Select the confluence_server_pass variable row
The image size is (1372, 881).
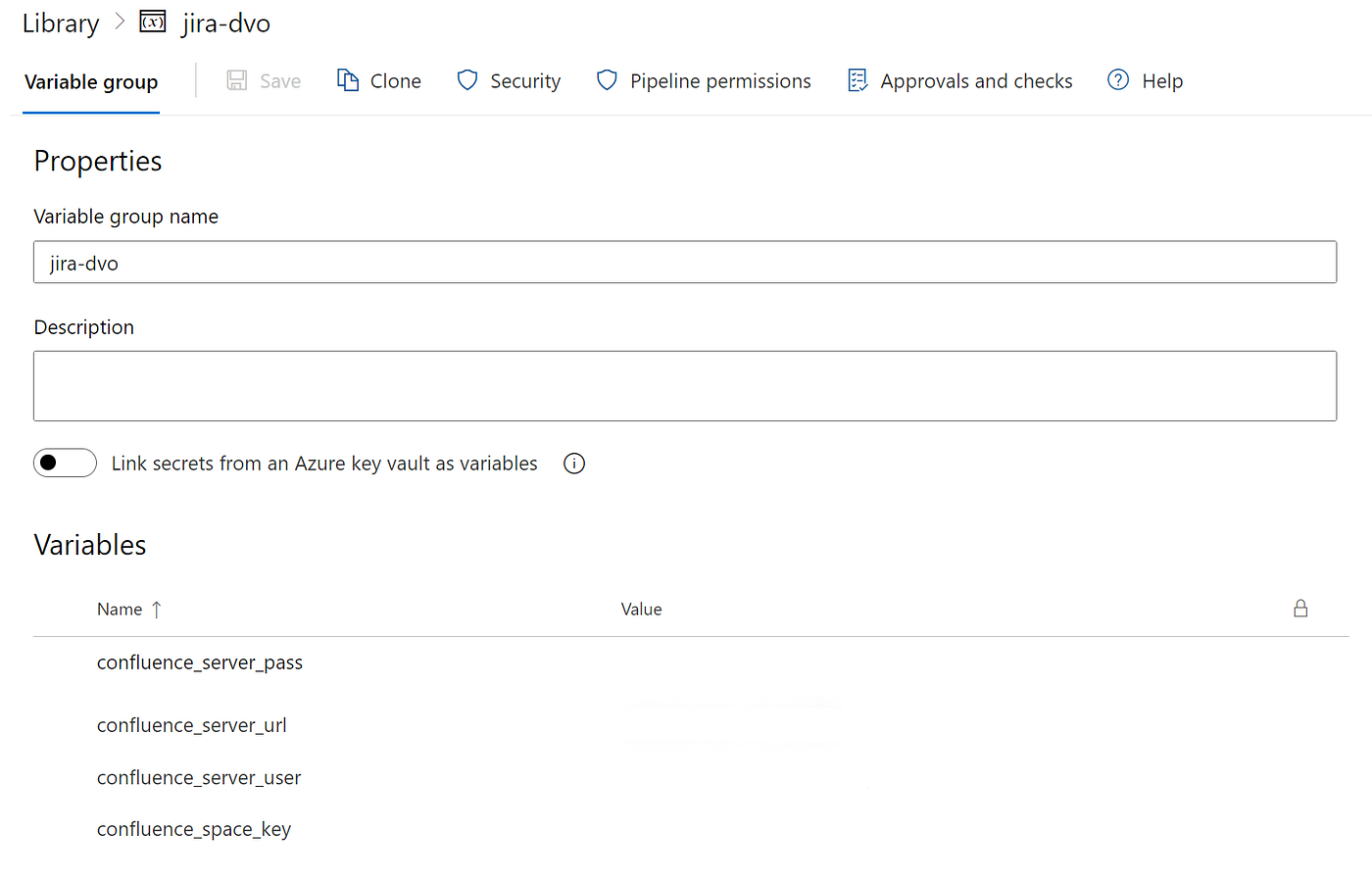[691, 663]
